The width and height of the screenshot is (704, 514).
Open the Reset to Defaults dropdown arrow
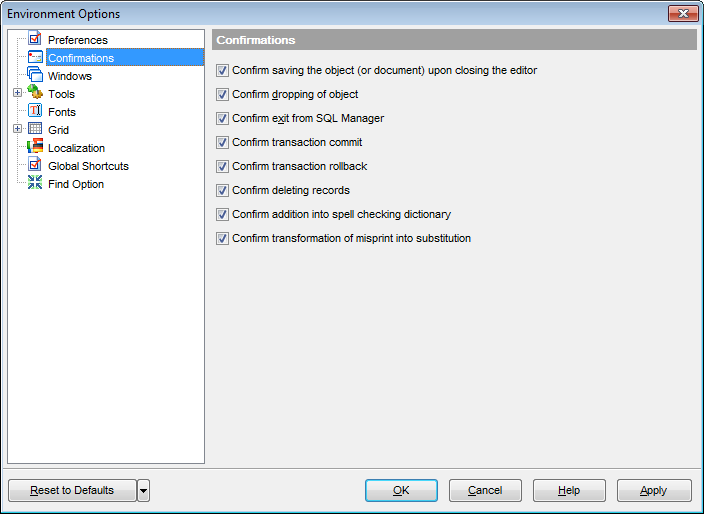point(143,490)
